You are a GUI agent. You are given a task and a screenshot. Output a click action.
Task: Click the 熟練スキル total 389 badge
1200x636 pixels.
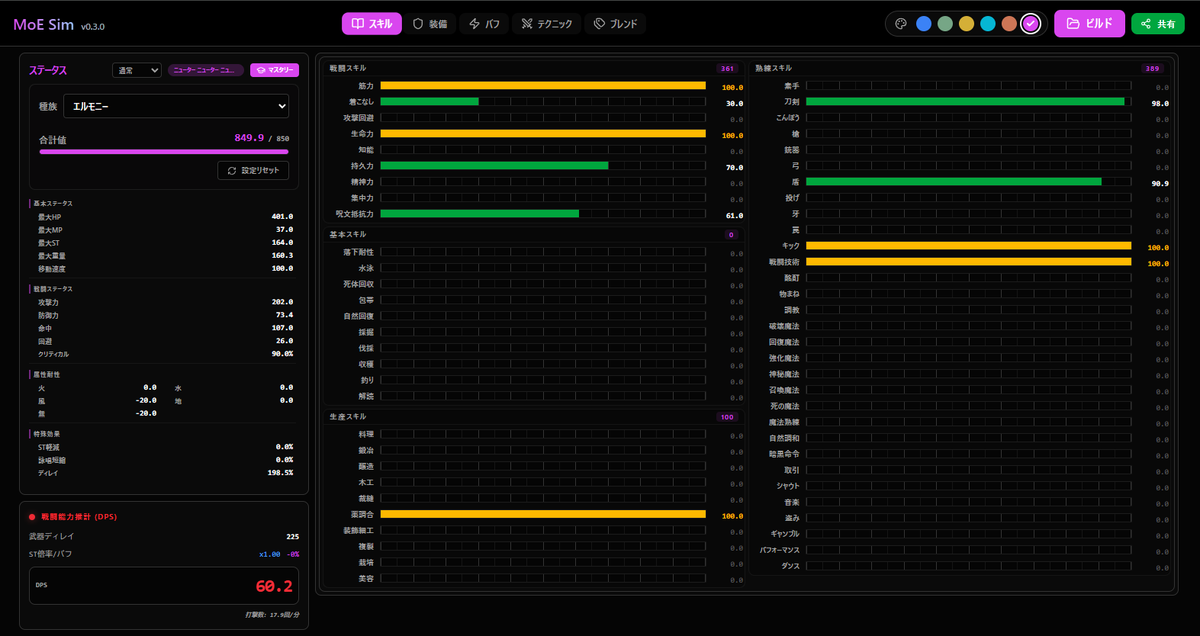pyautogui.click(x=1153, y=69)
